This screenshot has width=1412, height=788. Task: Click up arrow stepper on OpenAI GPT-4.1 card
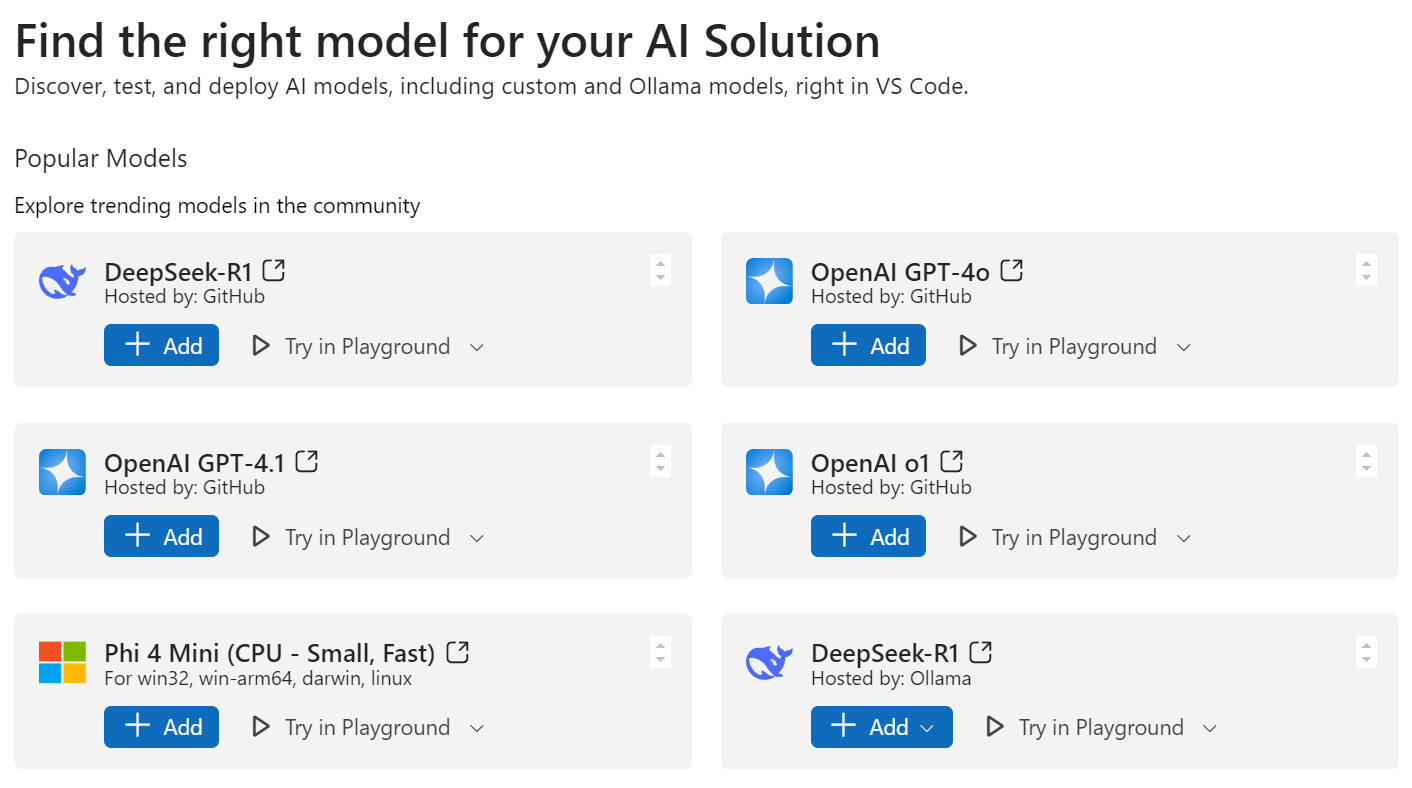660,454
